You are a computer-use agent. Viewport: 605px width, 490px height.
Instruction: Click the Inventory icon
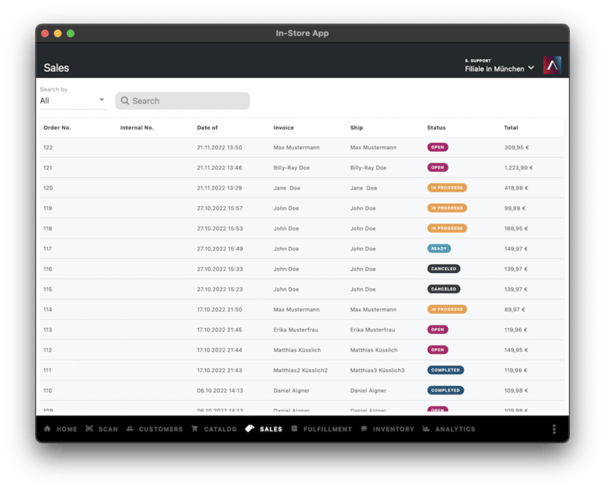[364, 429]
